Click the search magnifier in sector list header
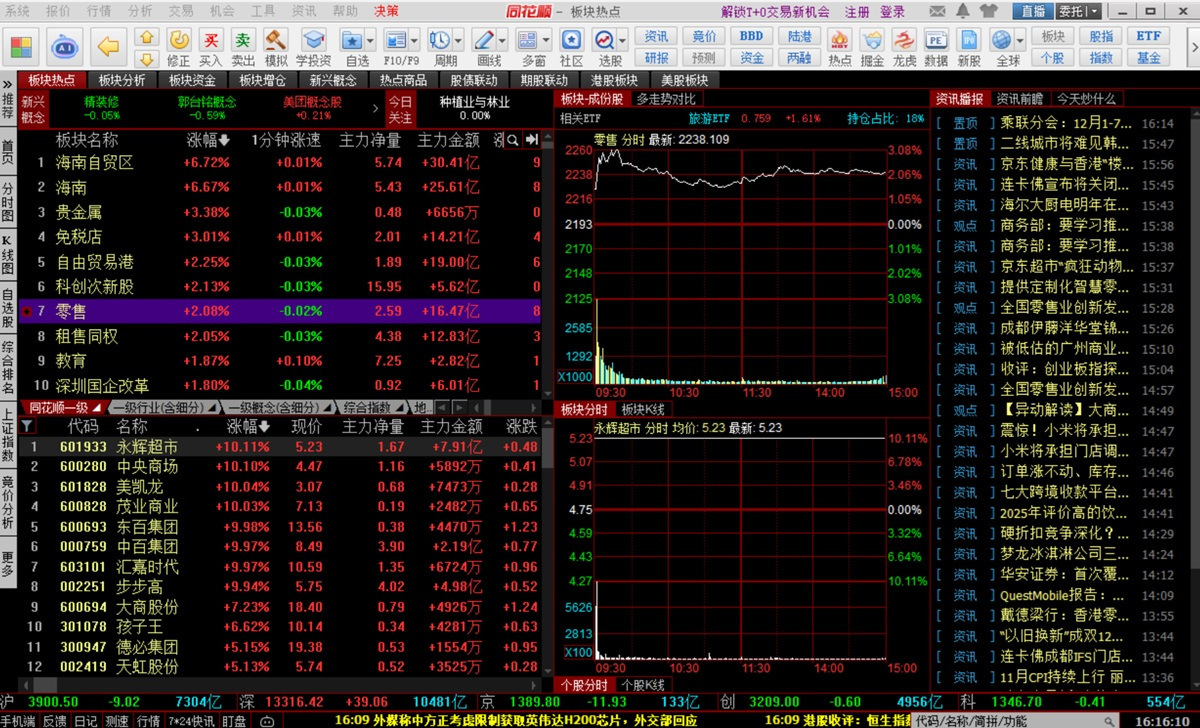Screen dimensions: 1200x728 [x=512, y=139]
